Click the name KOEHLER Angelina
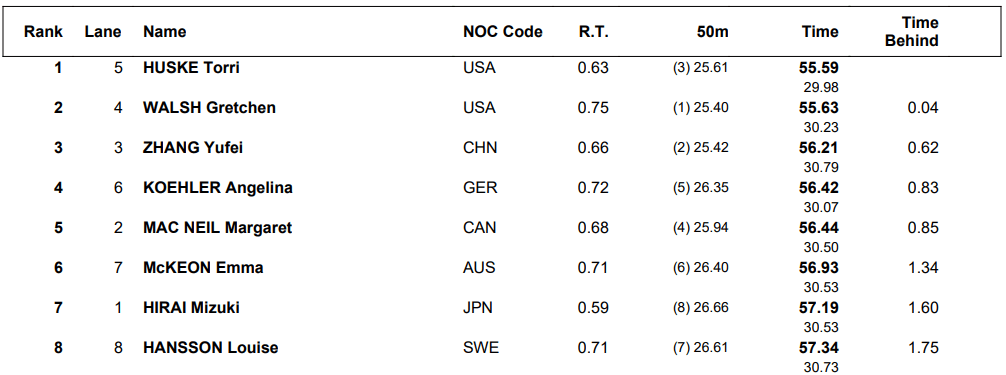The height and width of the screenshot is (375, 1006). click(217, 188)
